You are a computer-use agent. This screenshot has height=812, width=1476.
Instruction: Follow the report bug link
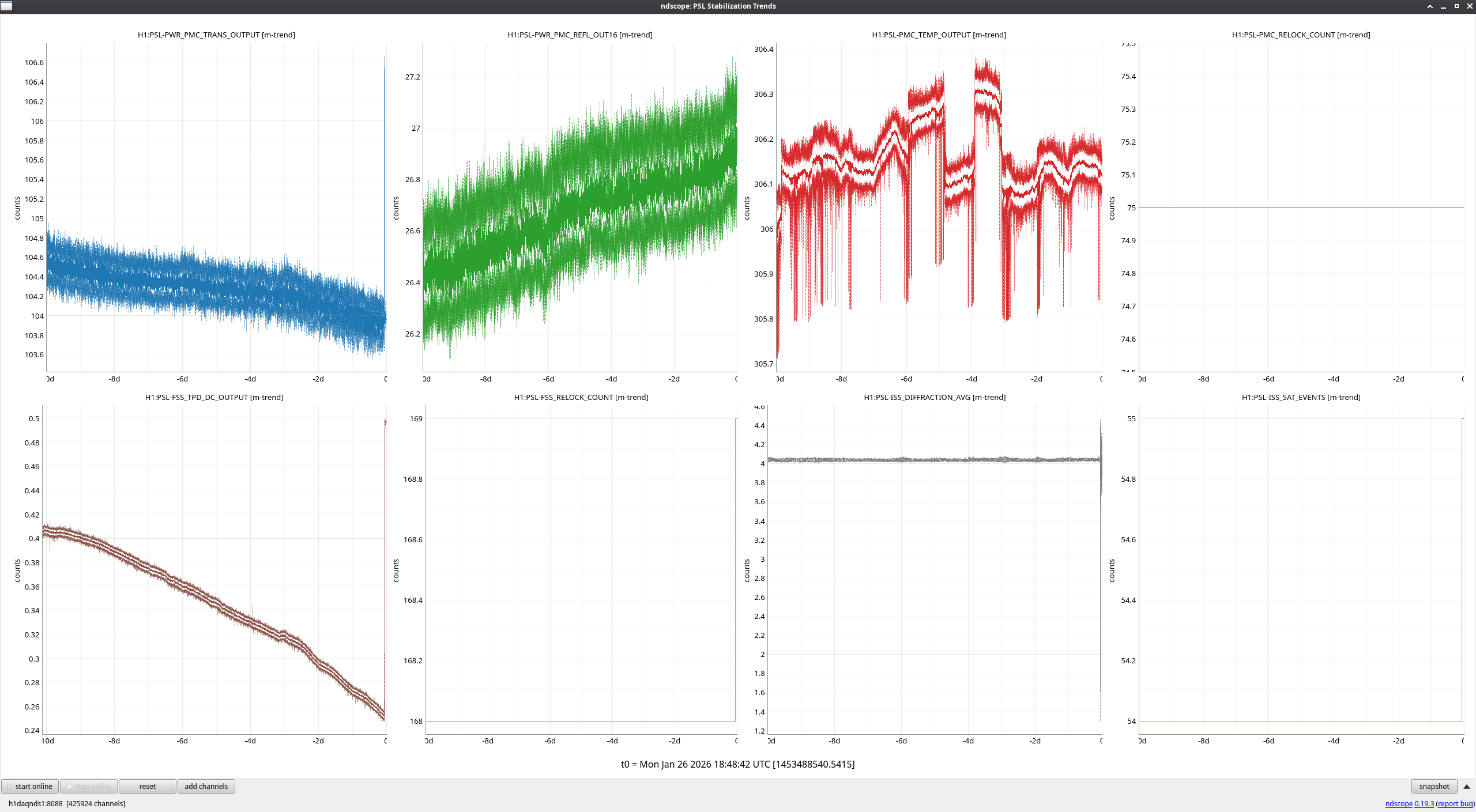click(1455, 803)
